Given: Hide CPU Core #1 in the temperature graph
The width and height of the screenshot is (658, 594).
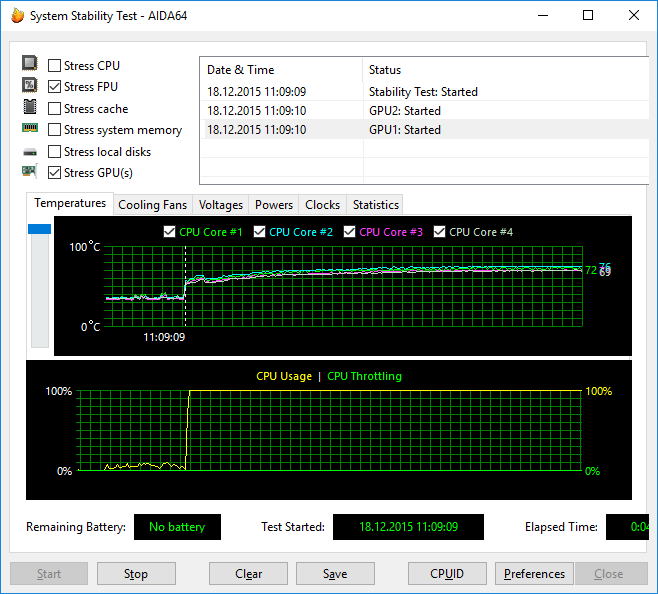Looking at the screenshot, I should [x=169, y=232].
